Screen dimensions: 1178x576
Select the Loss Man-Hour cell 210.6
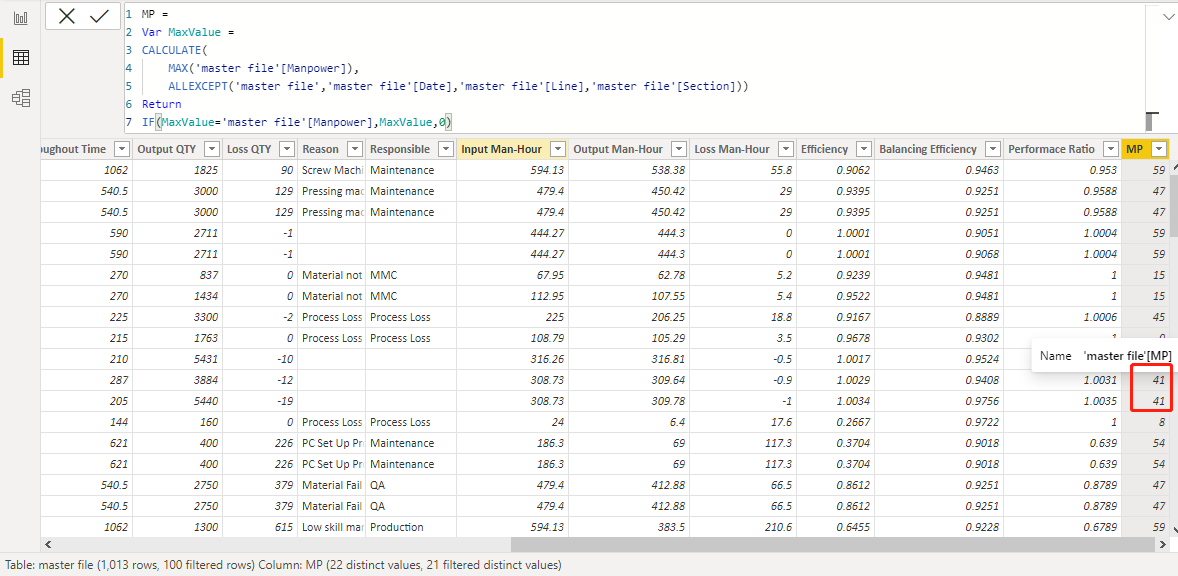[743, 527]
